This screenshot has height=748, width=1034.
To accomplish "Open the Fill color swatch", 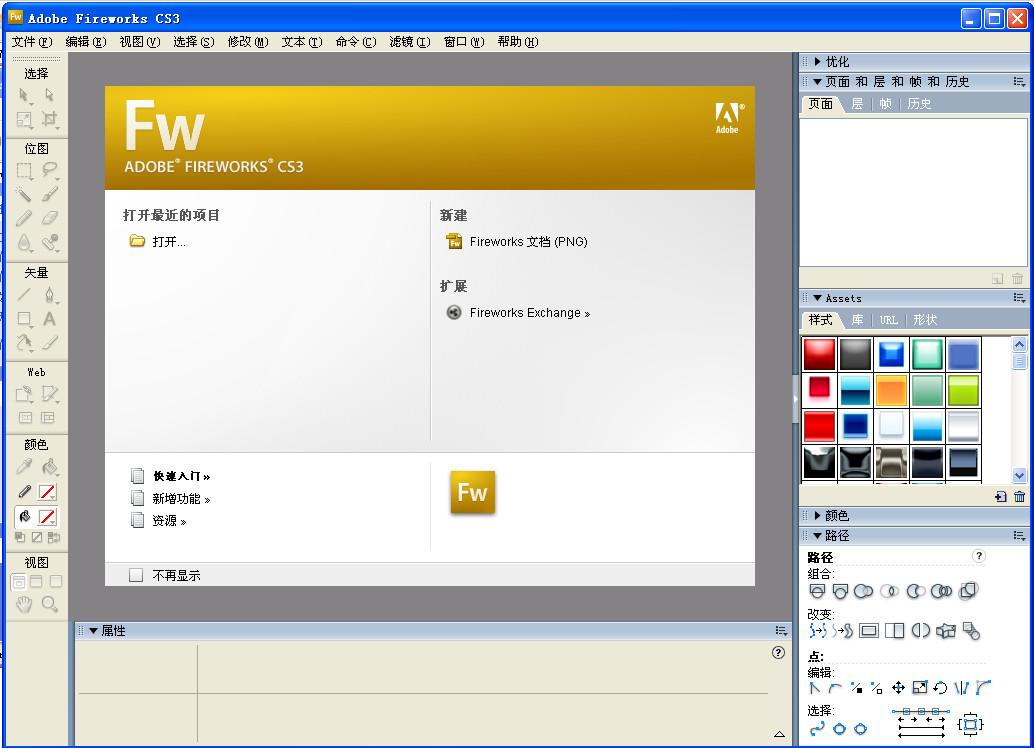I will click(x=47, y=517).
